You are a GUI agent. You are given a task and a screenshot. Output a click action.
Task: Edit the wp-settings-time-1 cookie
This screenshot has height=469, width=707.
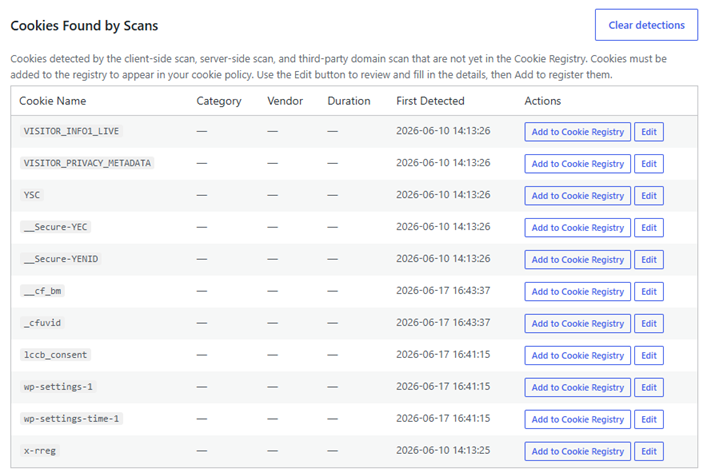649,419
